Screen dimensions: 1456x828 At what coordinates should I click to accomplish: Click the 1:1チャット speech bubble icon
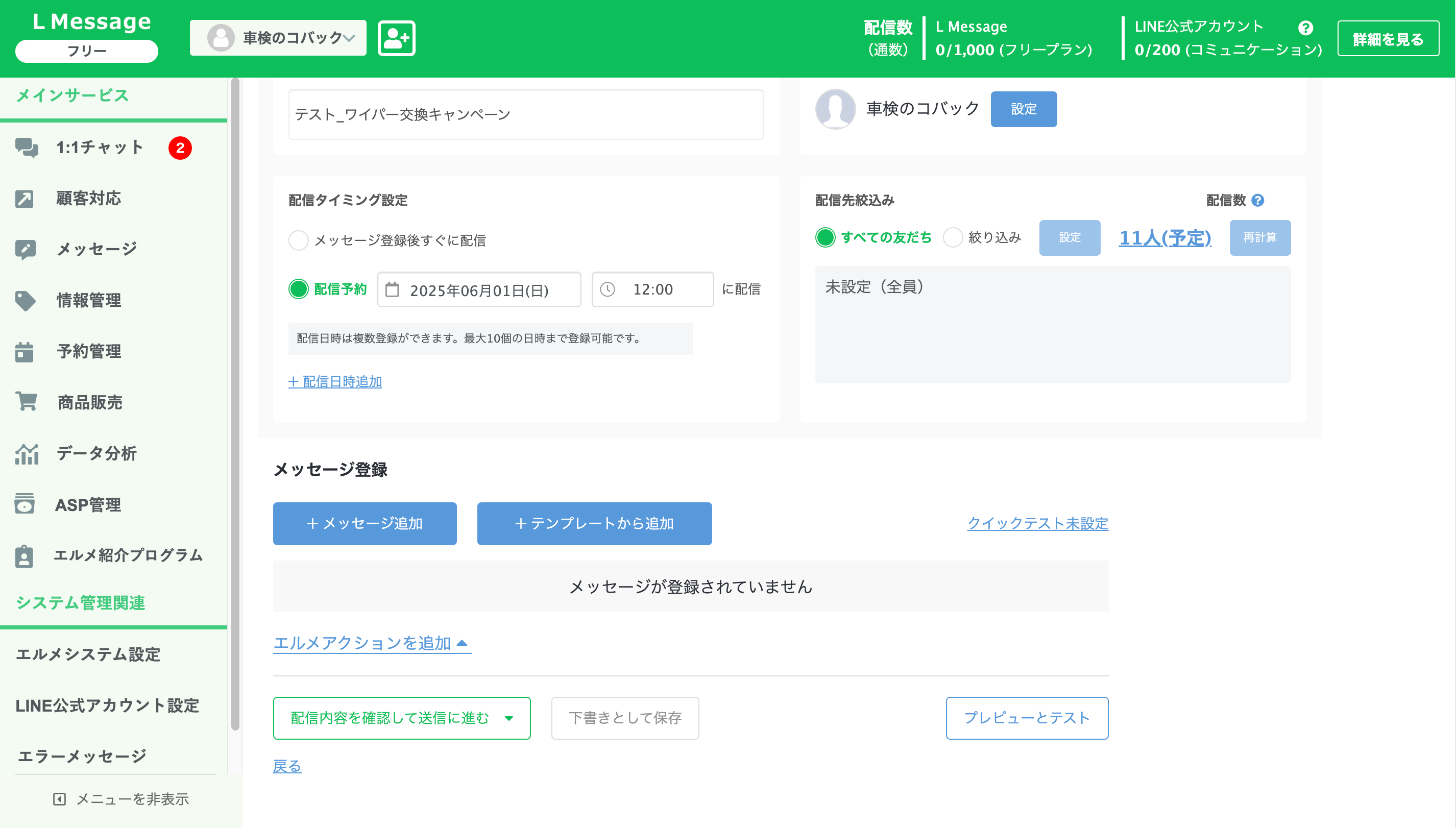(26, 148)
